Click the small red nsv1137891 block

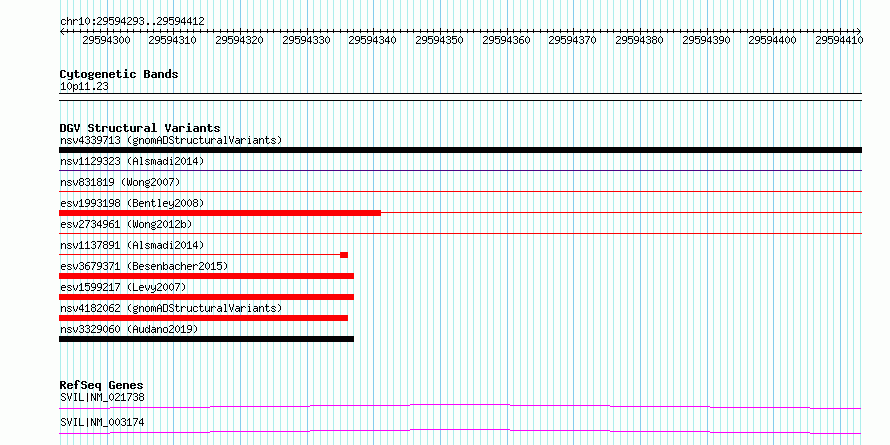tap(344, 255)
